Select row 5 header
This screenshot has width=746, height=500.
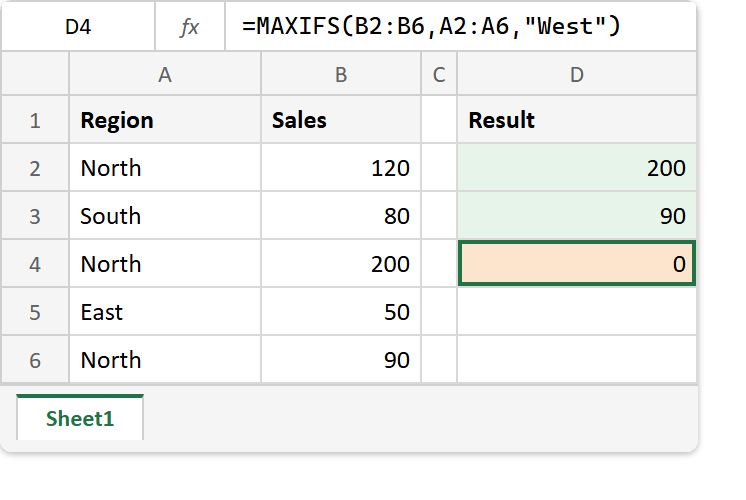35,312
